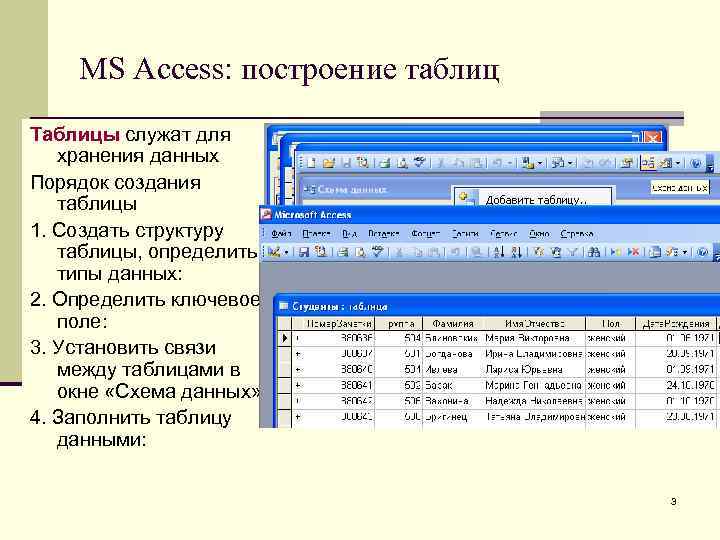Open Правка menu

(x=316, y=234)
